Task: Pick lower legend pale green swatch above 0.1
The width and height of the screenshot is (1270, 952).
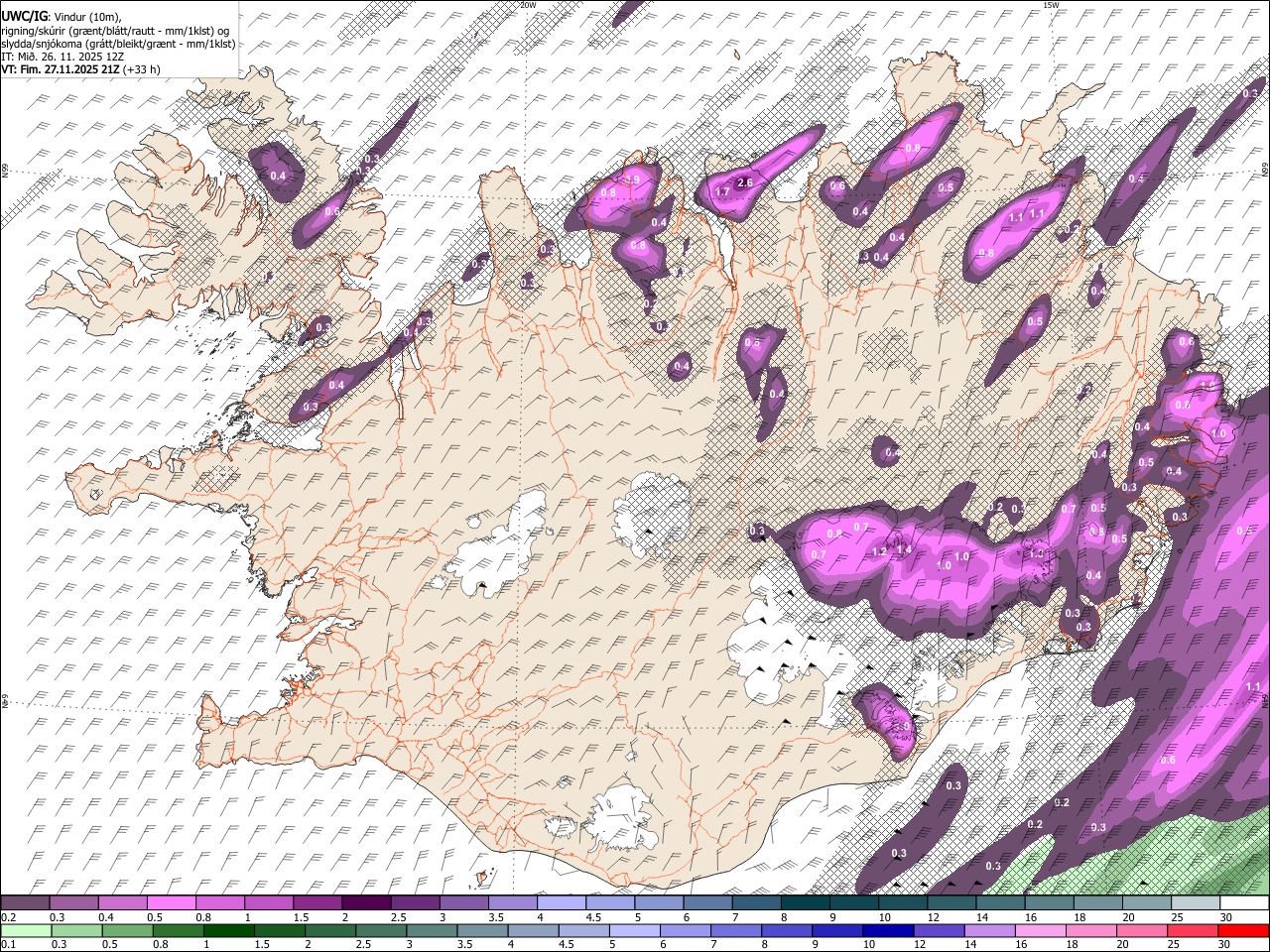Action: [x=26, y=930]
